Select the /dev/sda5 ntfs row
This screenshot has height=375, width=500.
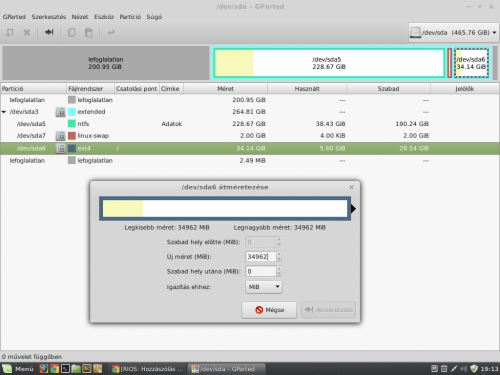pyautogui.click(x=250, y=124)
